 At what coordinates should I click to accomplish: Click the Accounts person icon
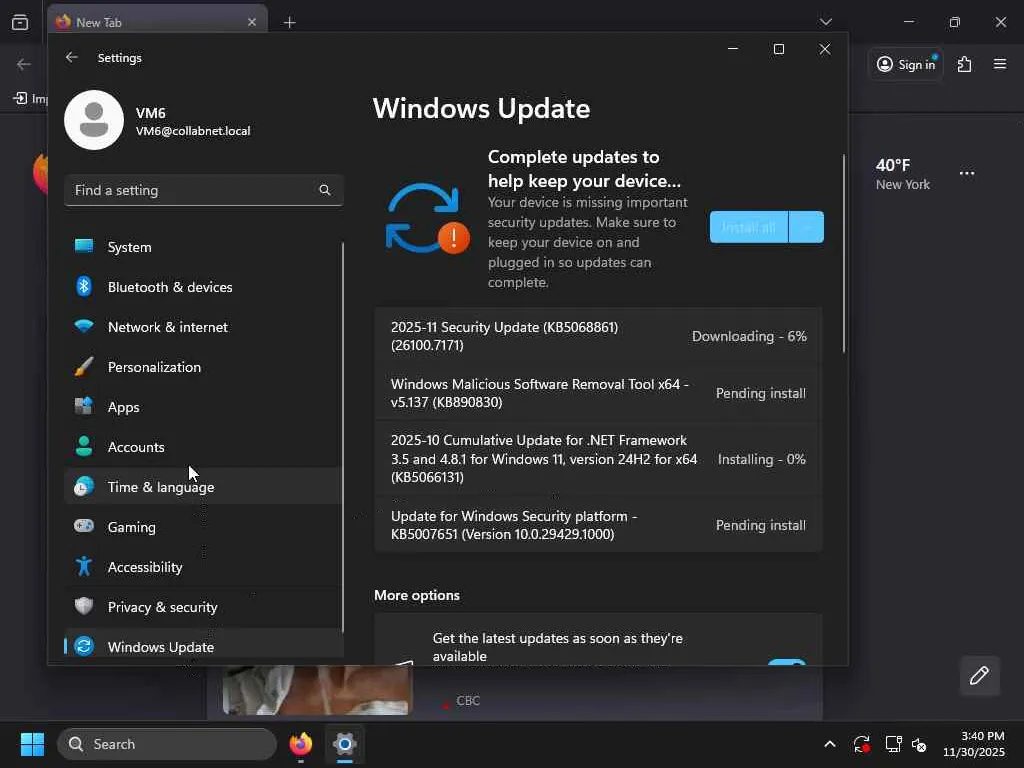(84, 447)
